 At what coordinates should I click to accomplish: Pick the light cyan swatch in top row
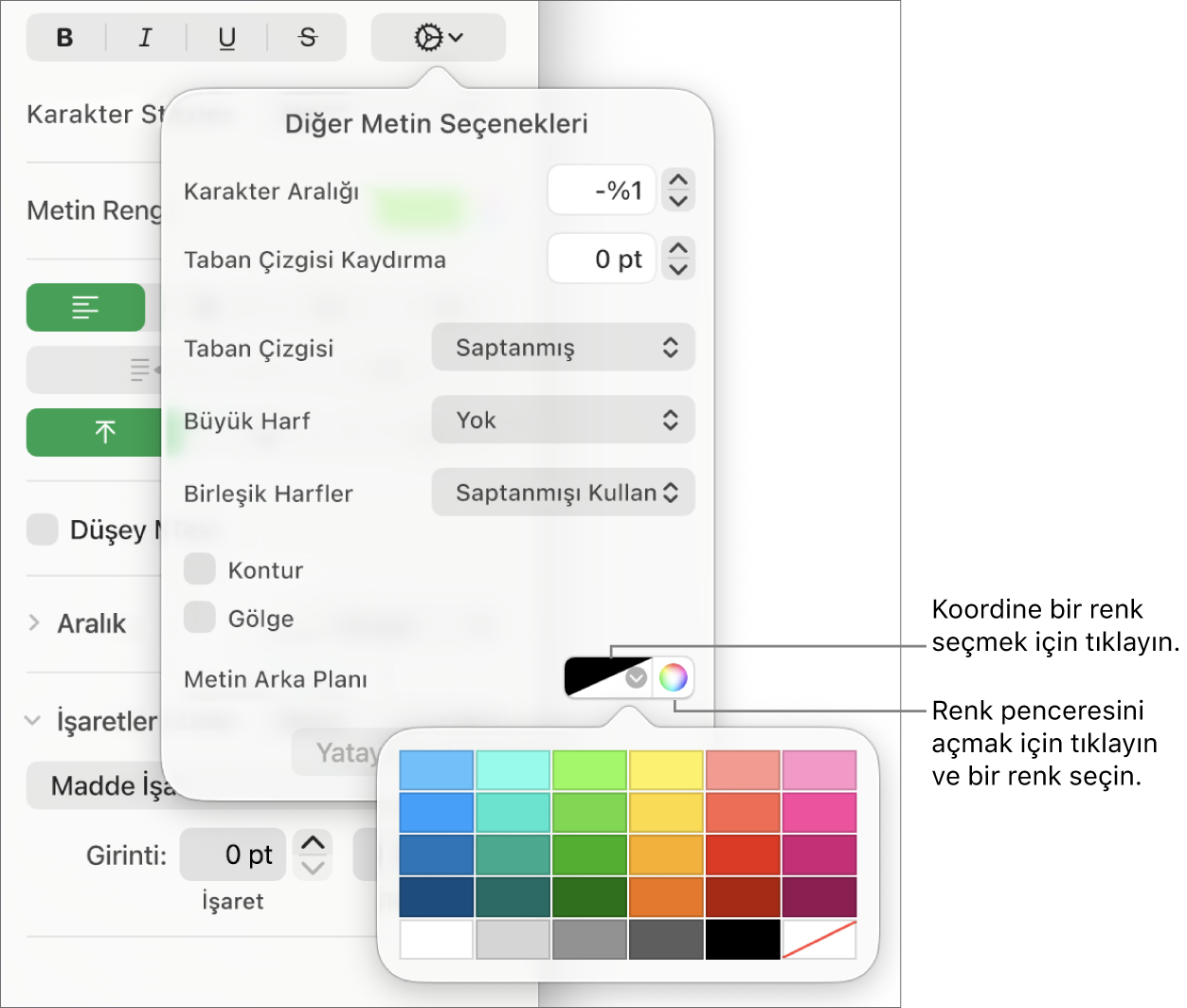[513, 770]
